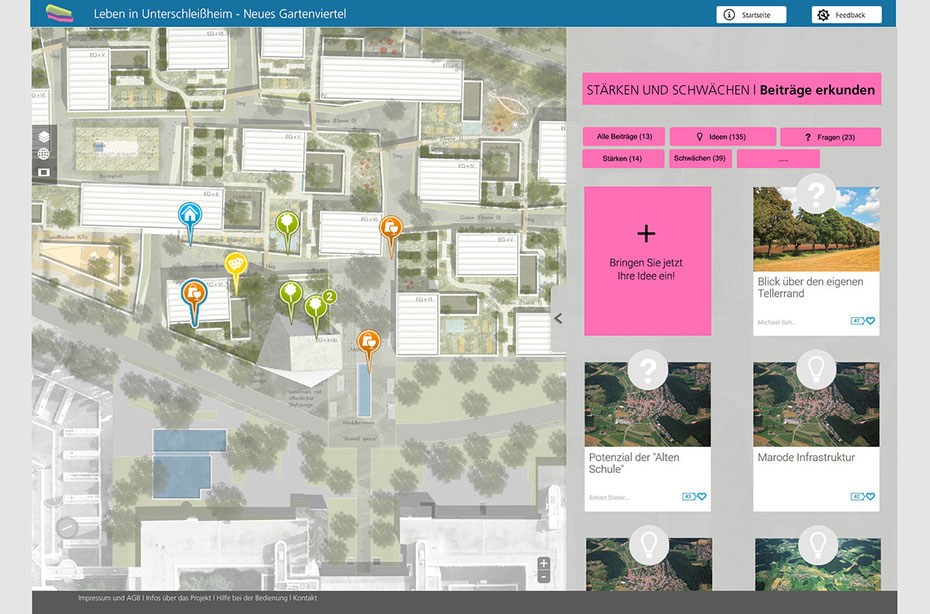Open the Feedback button
930x614 pixels.
[x=846, y=15]
